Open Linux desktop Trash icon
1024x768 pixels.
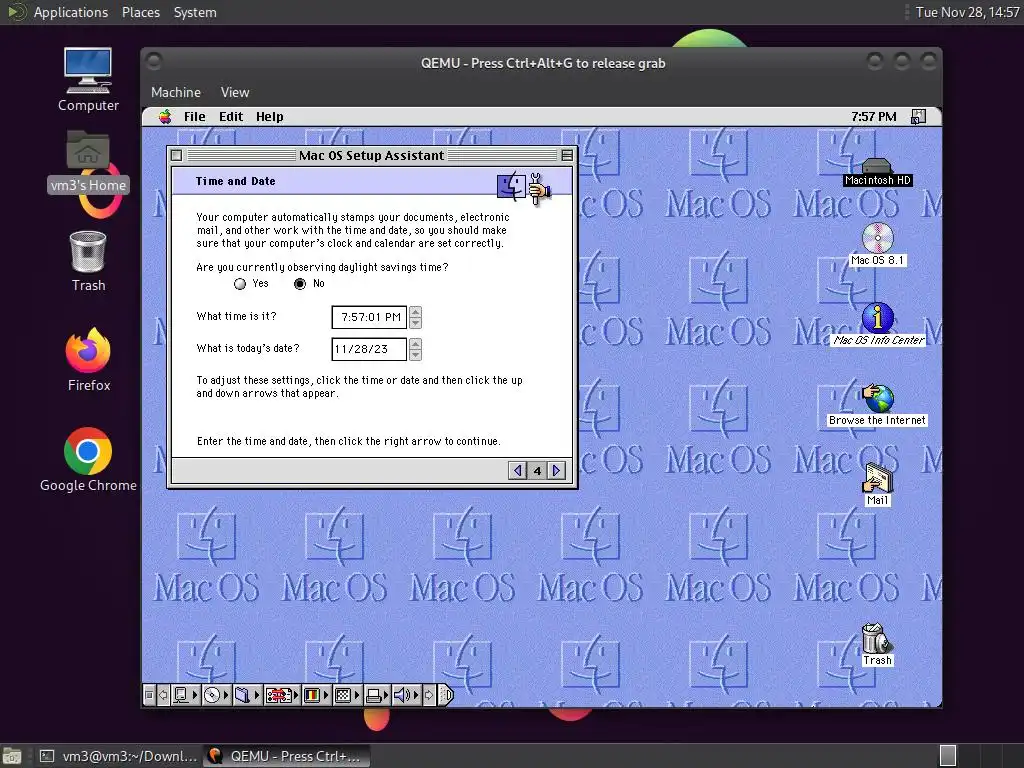[88, 261]
